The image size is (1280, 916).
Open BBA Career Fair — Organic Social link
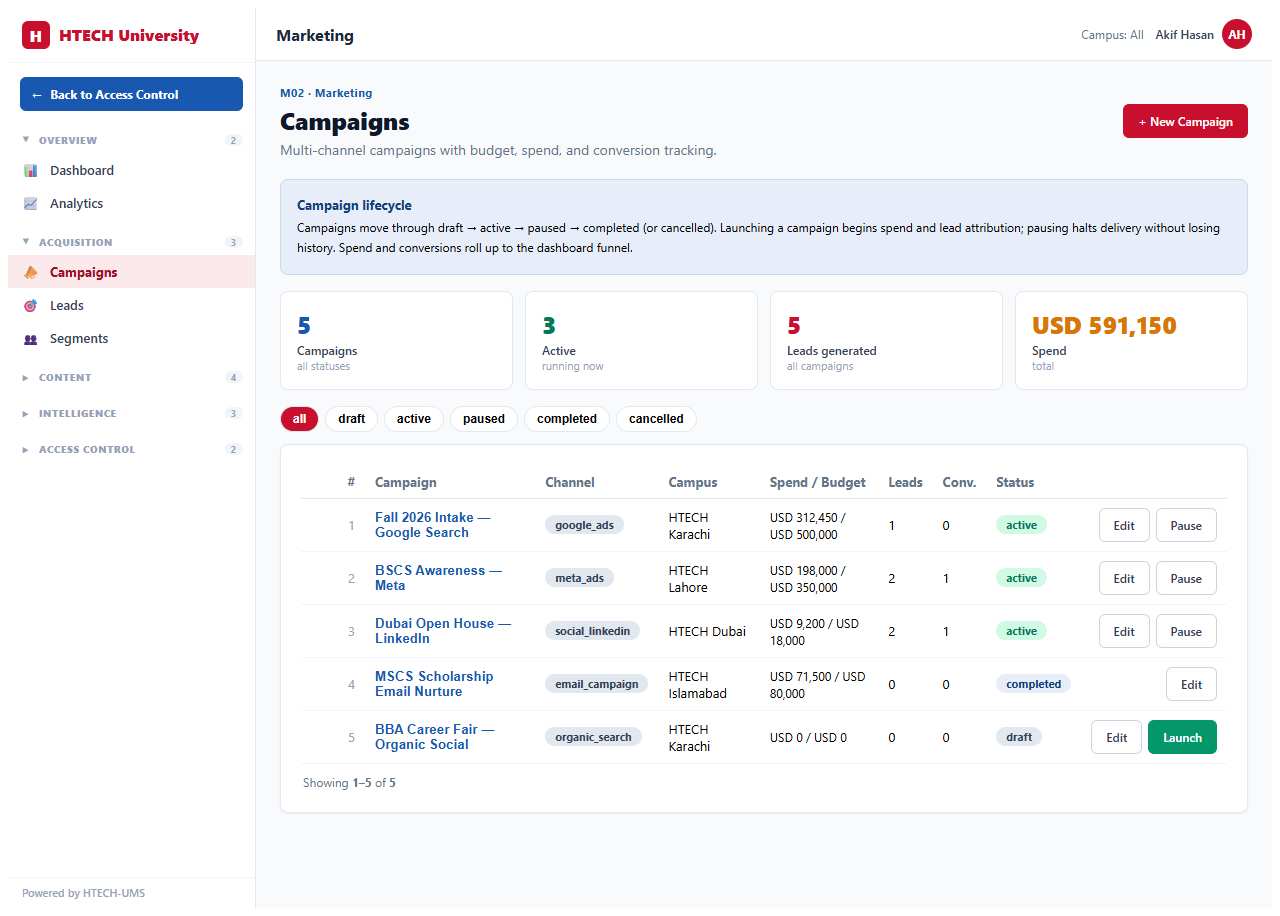[435, 737]
